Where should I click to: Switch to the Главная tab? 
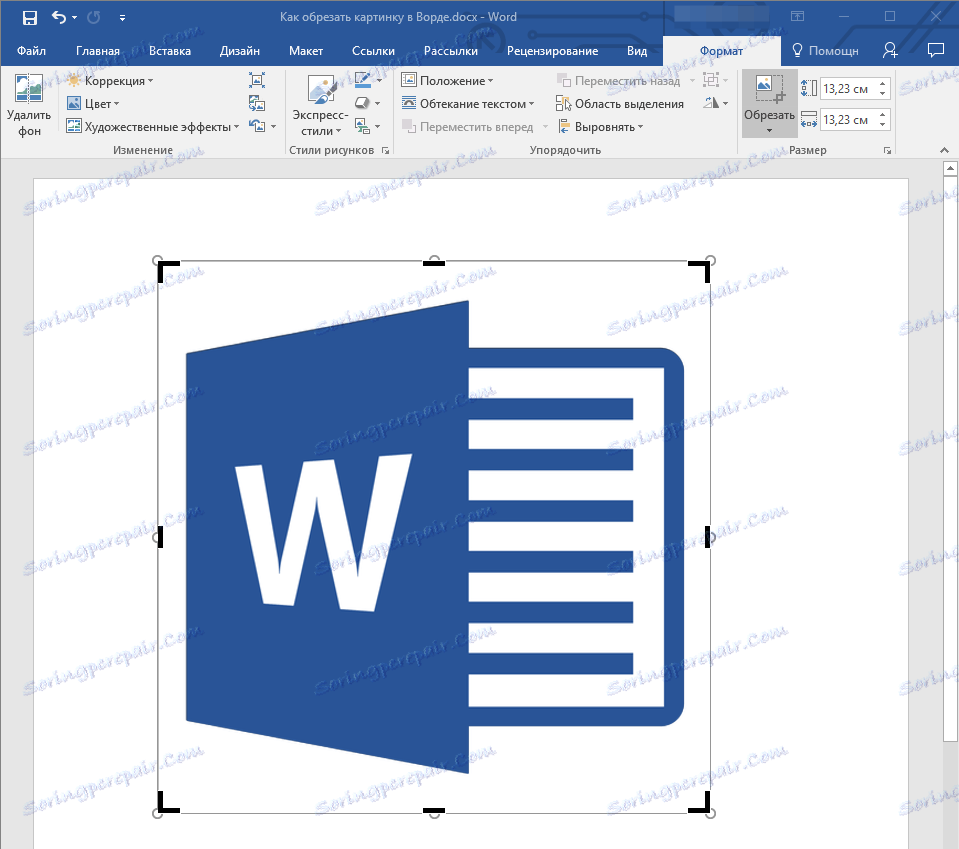[98, 51]
